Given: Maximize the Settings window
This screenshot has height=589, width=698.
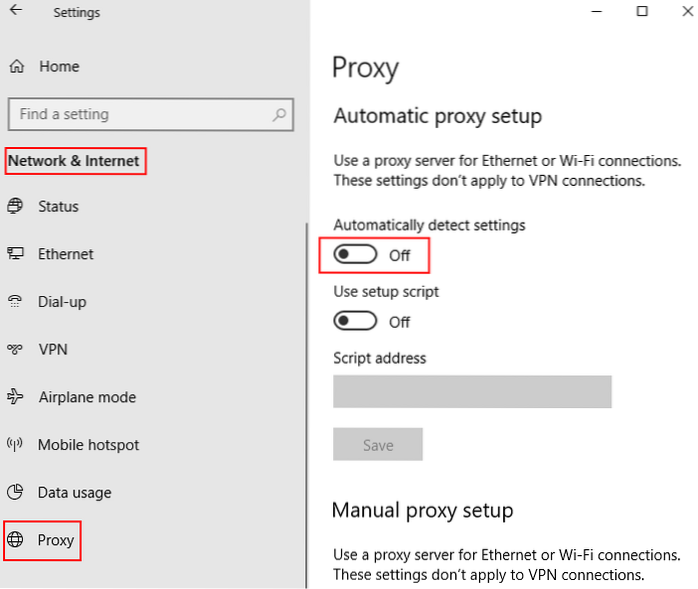Looking at the screenshot, I should click(641, 12).
